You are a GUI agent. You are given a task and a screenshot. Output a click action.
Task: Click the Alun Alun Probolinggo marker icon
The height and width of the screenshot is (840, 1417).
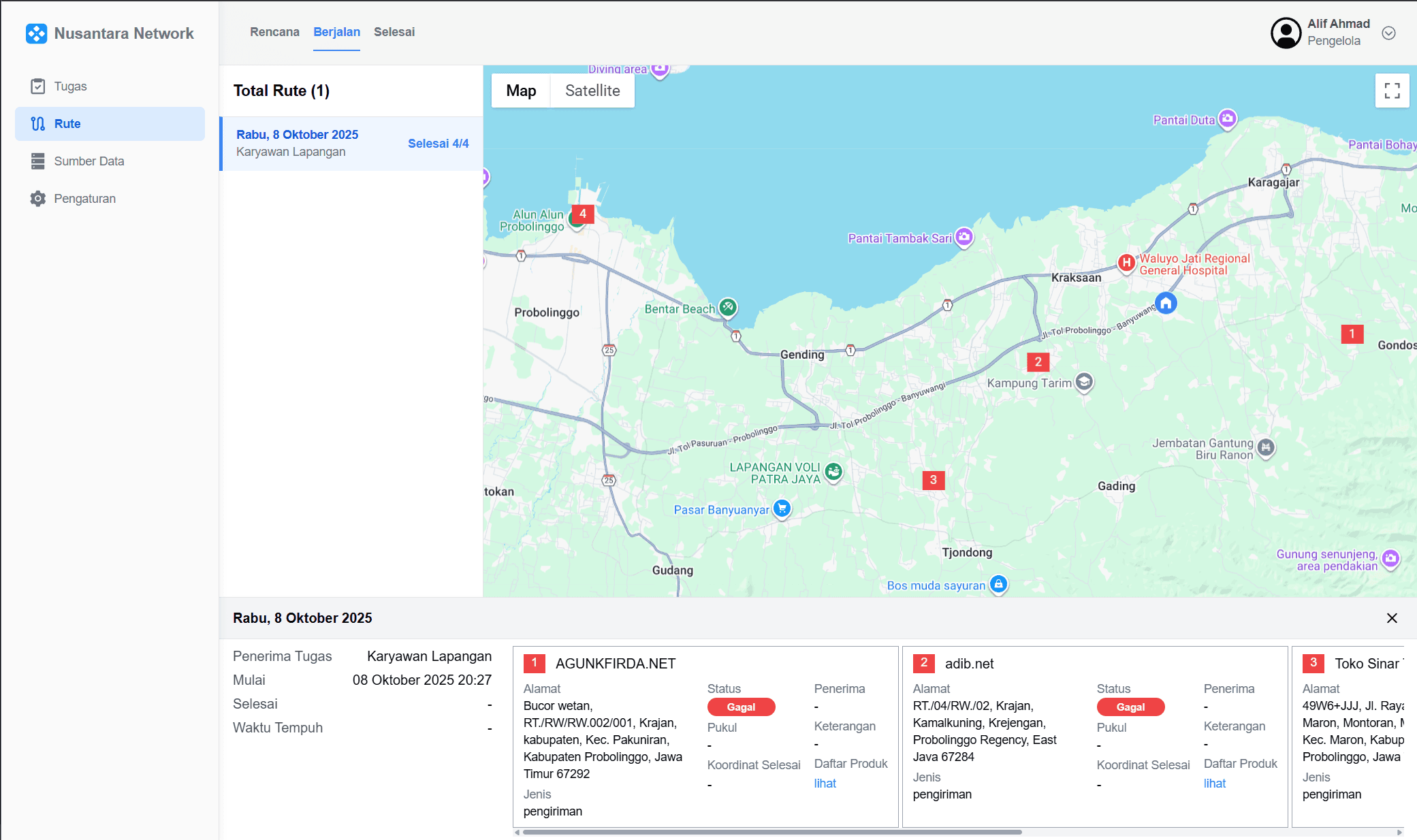click(x=574, y=222)
